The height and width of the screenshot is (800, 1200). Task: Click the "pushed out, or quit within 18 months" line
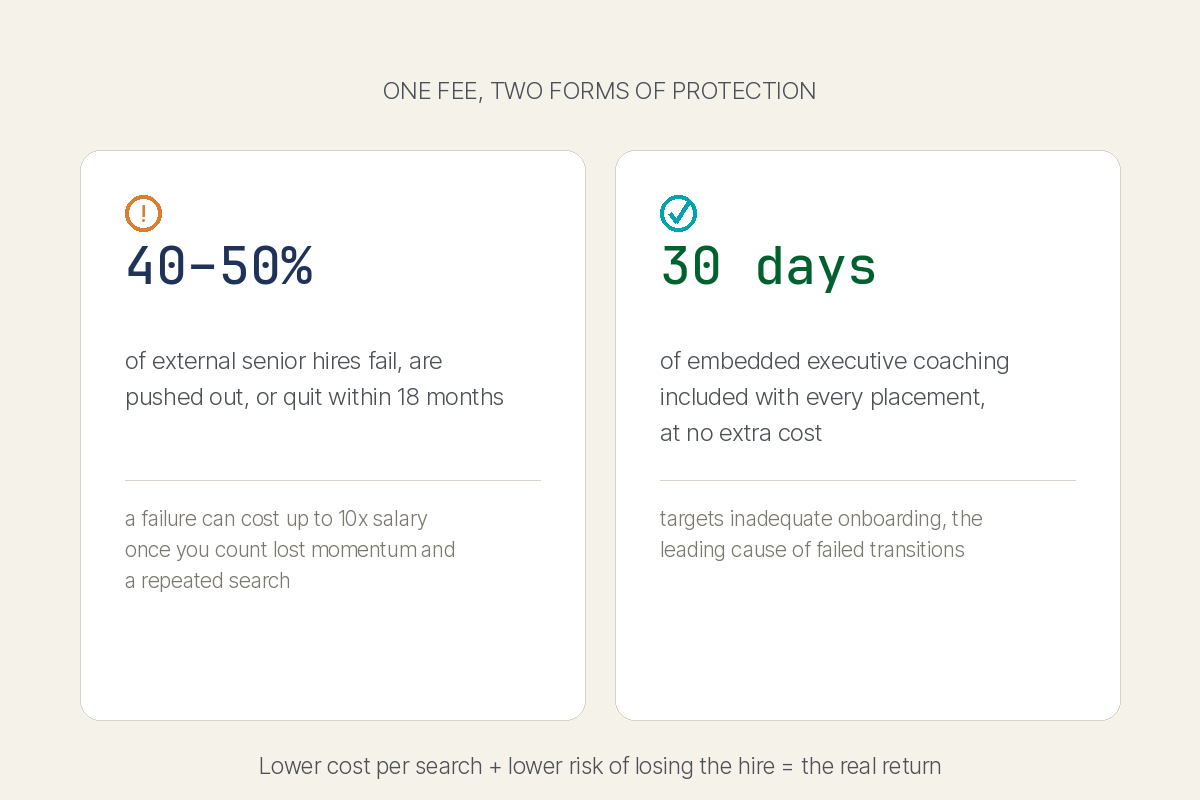(x=314, y=397)
